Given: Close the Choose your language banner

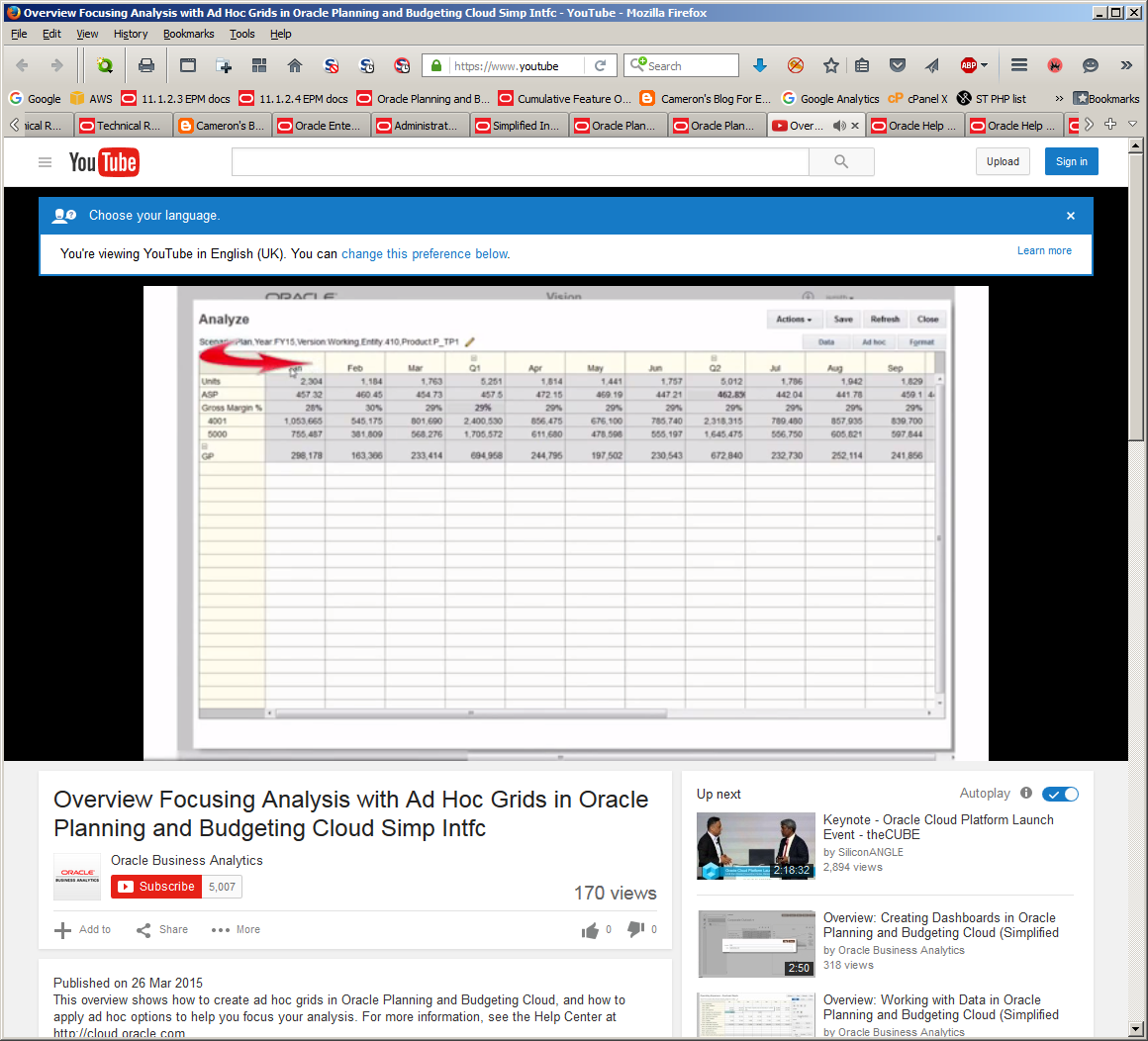Looking at the screenshot, I should 1071,216.
